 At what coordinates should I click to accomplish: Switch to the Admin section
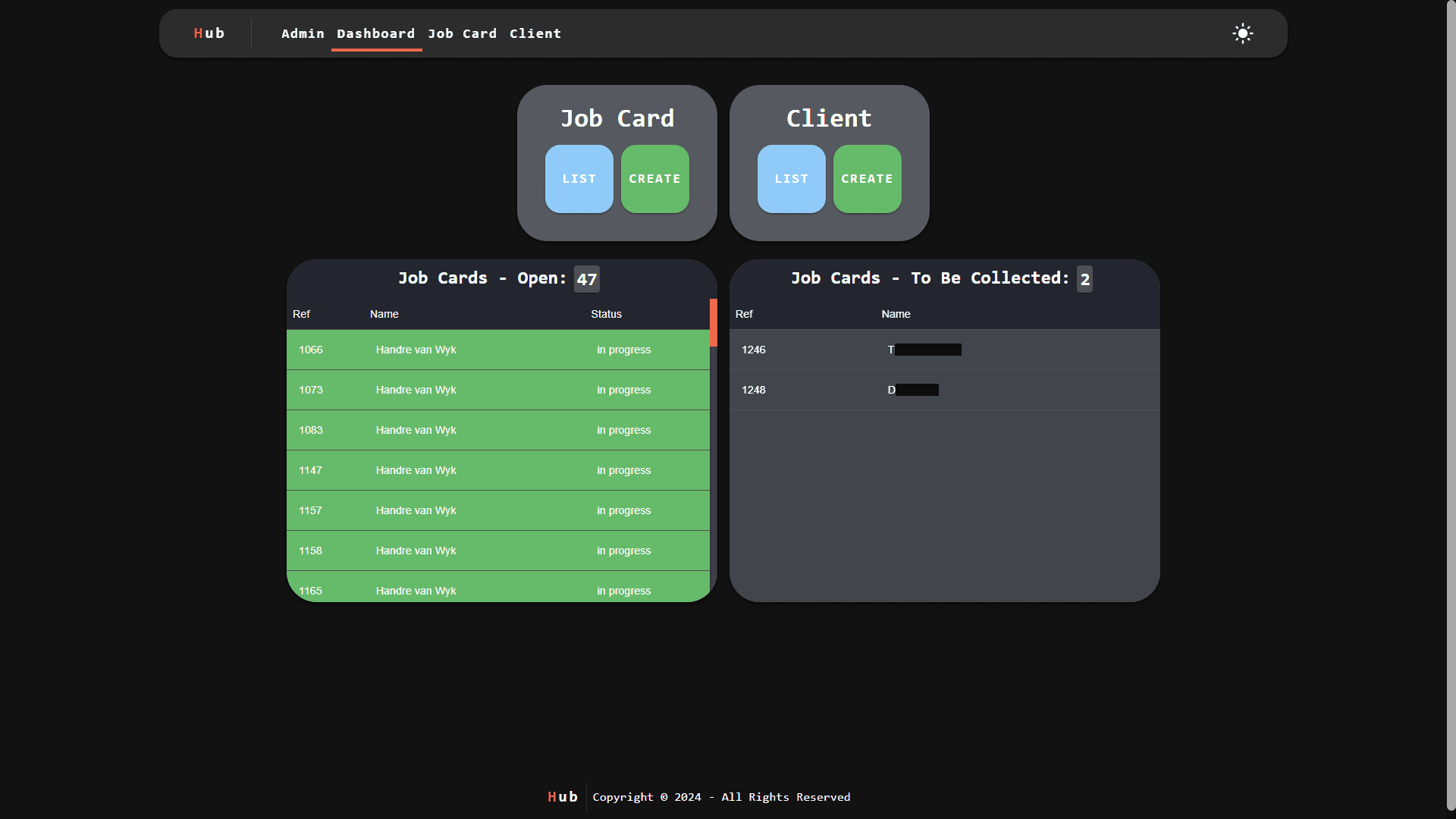(x=303, y=33)
